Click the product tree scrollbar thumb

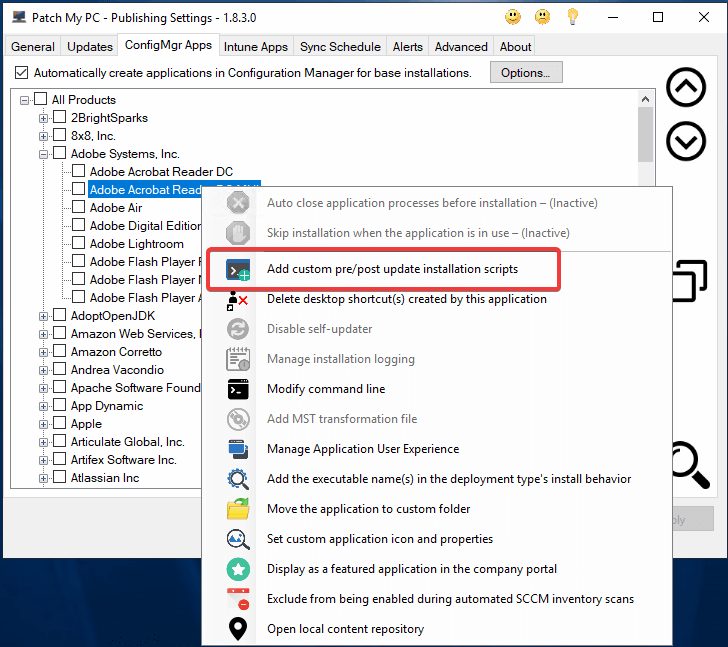pos(645,135)
